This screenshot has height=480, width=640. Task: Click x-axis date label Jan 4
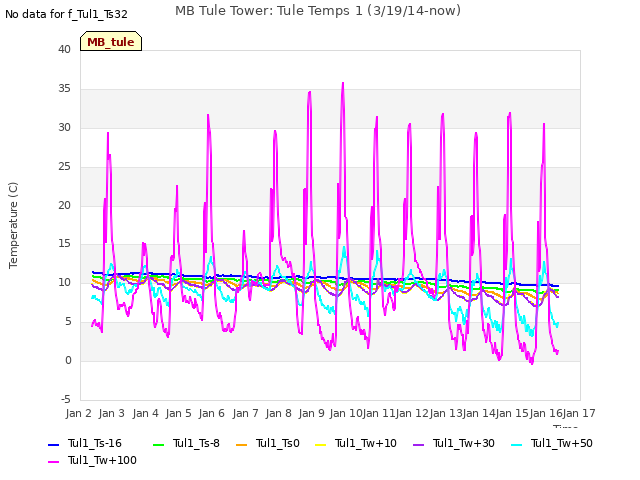(x=145, y=413)
